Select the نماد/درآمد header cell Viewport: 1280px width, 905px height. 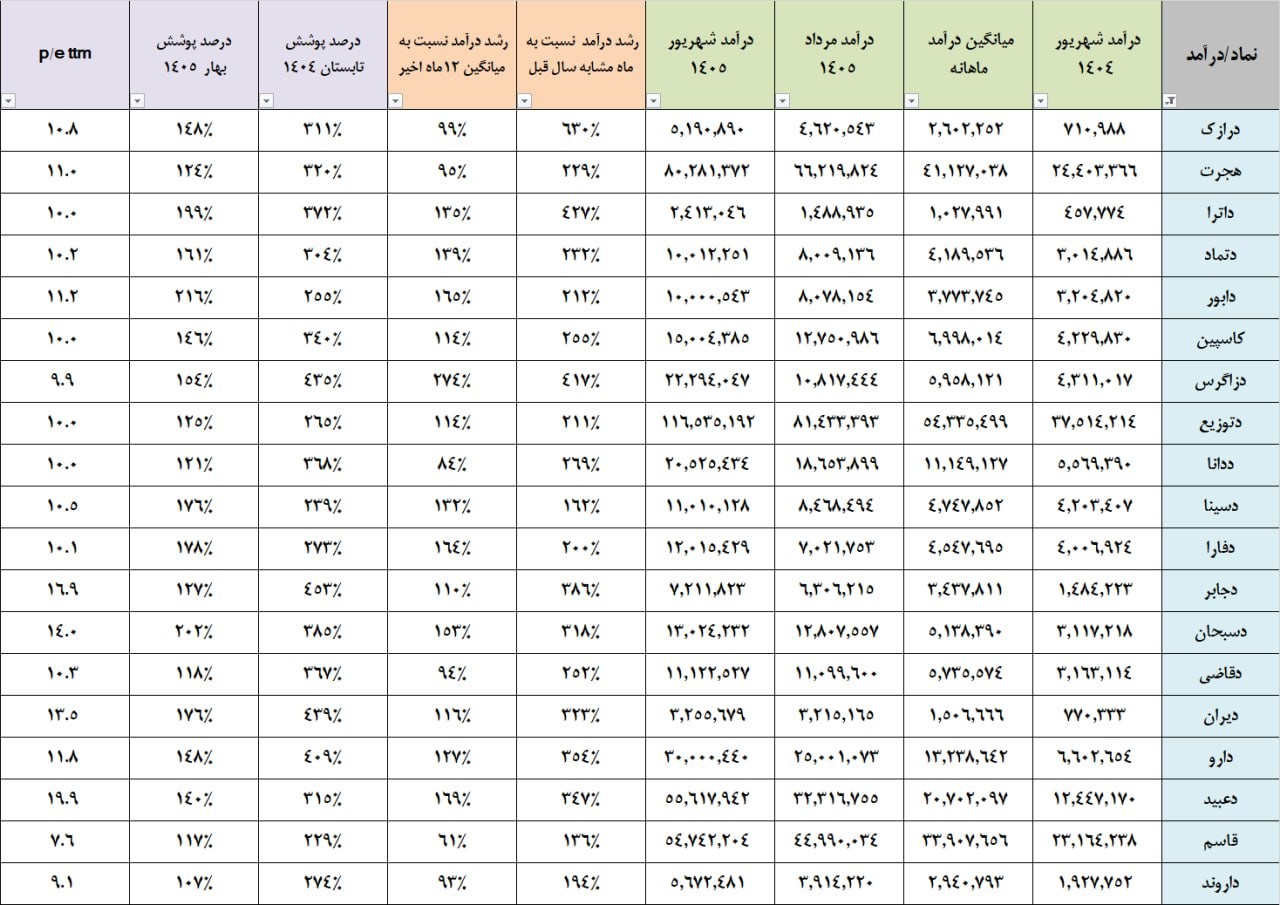pos(1220,55)
